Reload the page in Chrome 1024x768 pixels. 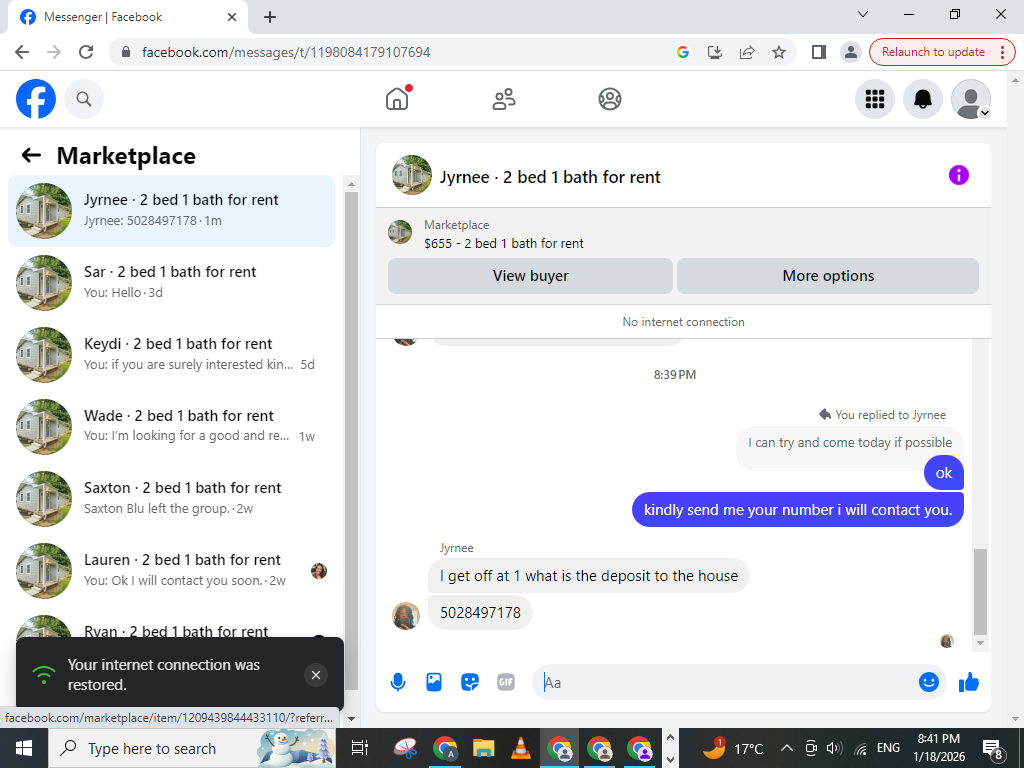point(86,52)
